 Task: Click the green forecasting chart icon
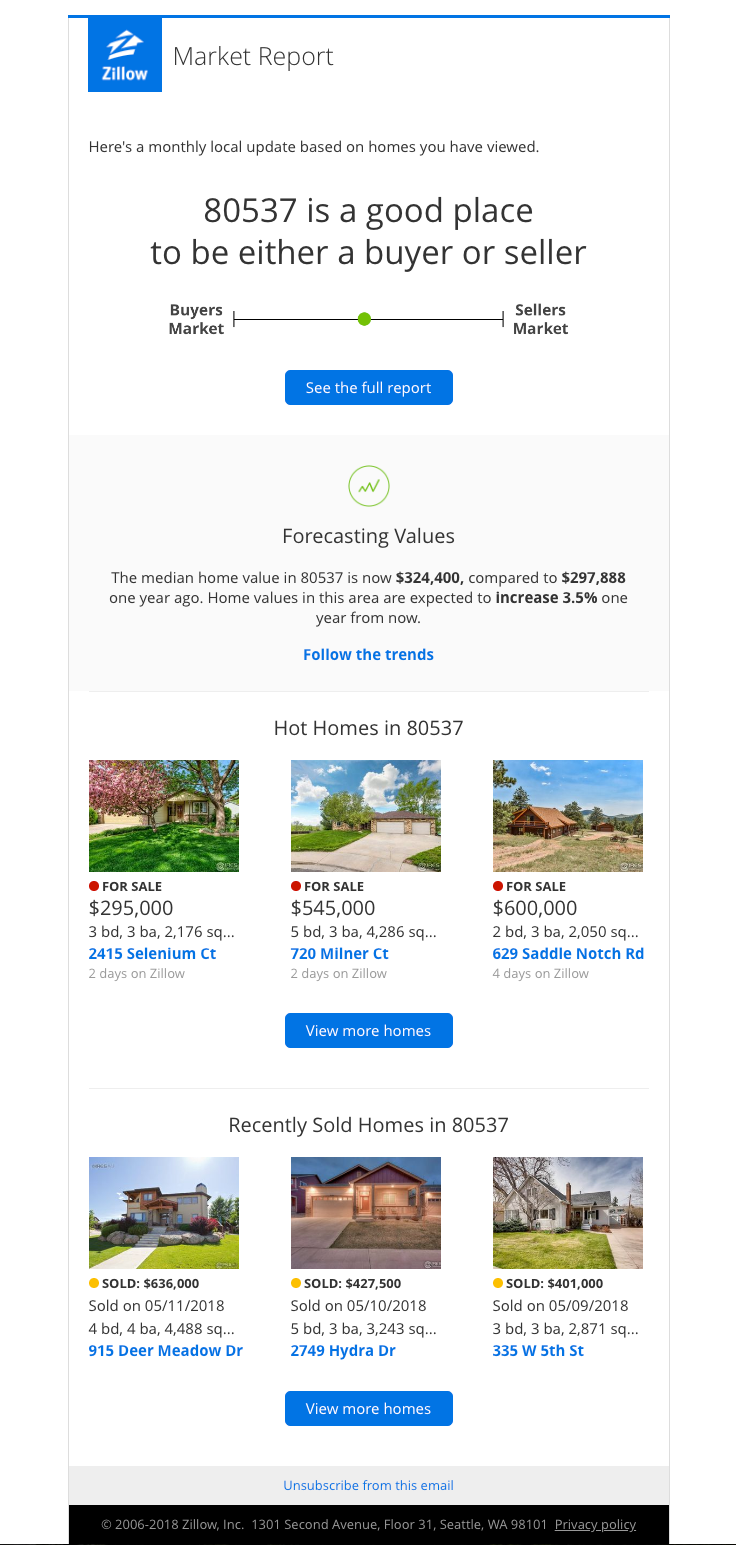tap(368, 486)
